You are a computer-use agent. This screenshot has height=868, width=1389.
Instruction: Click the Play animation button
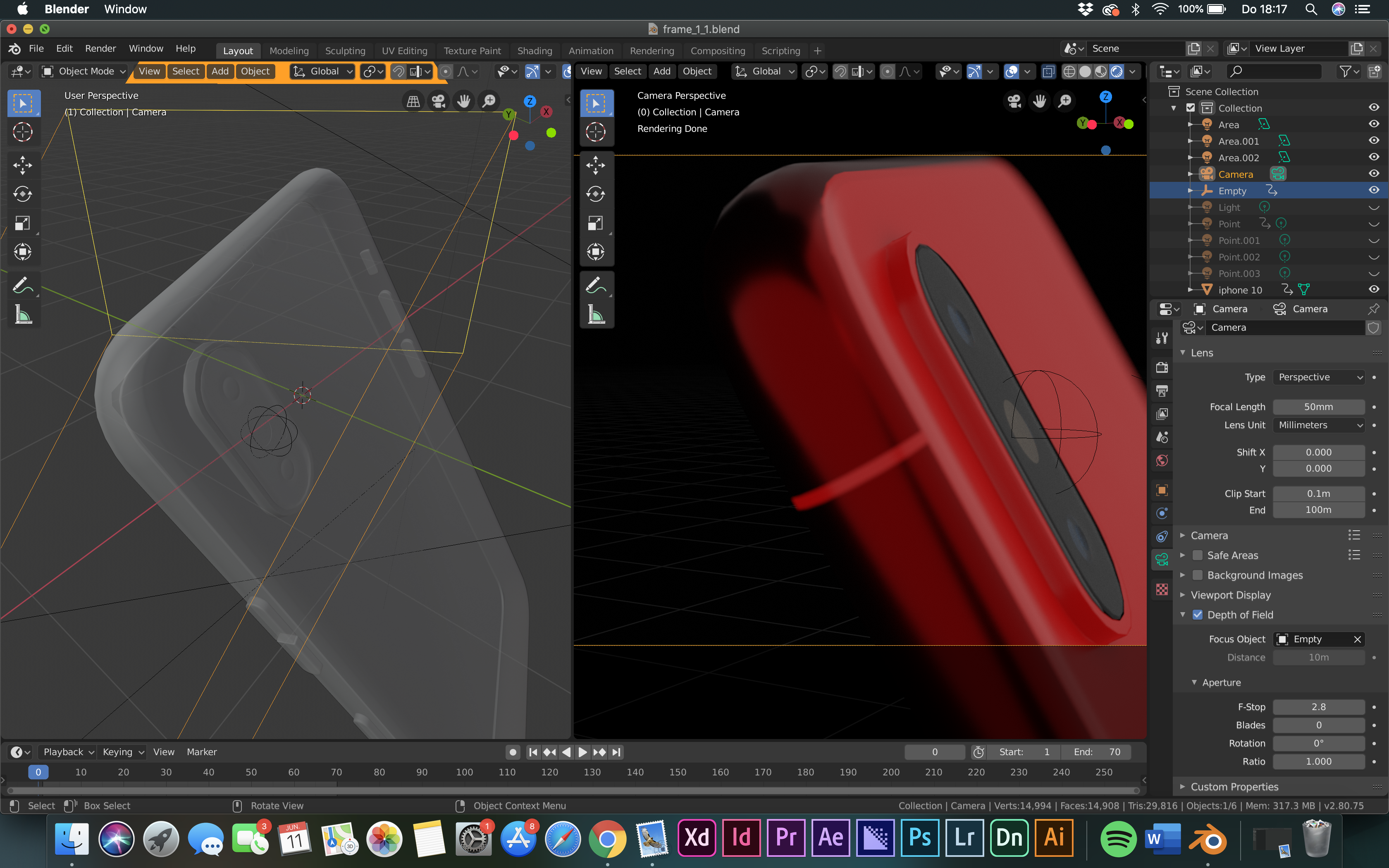pos(582,752)
